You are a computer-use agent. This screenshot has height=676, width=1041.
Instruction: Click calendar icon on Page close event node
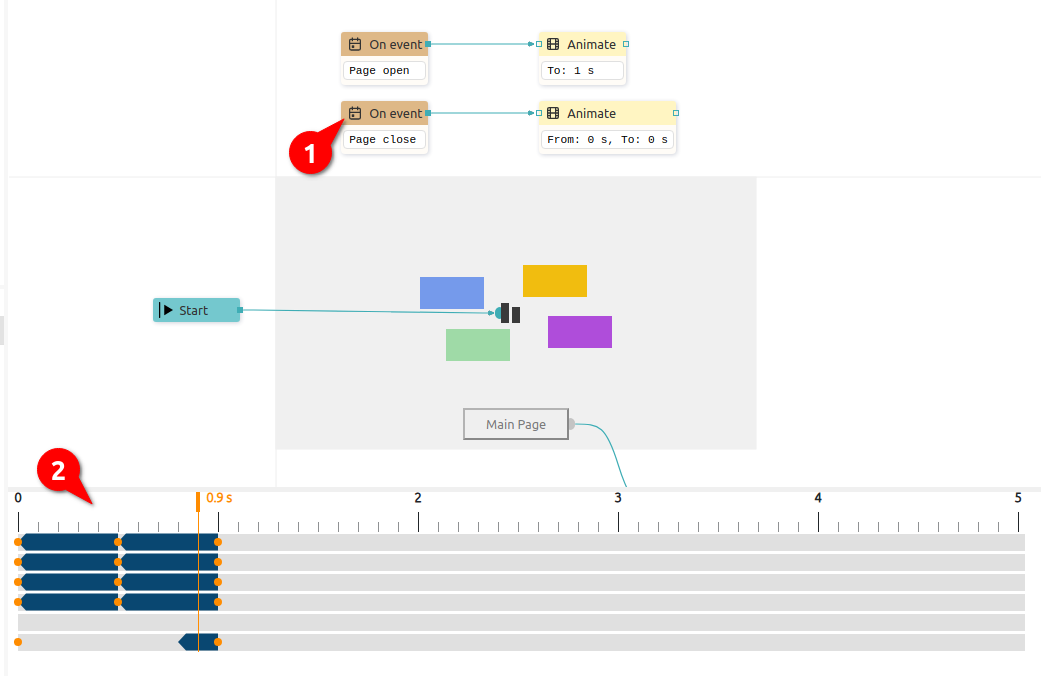pos(355,114)
